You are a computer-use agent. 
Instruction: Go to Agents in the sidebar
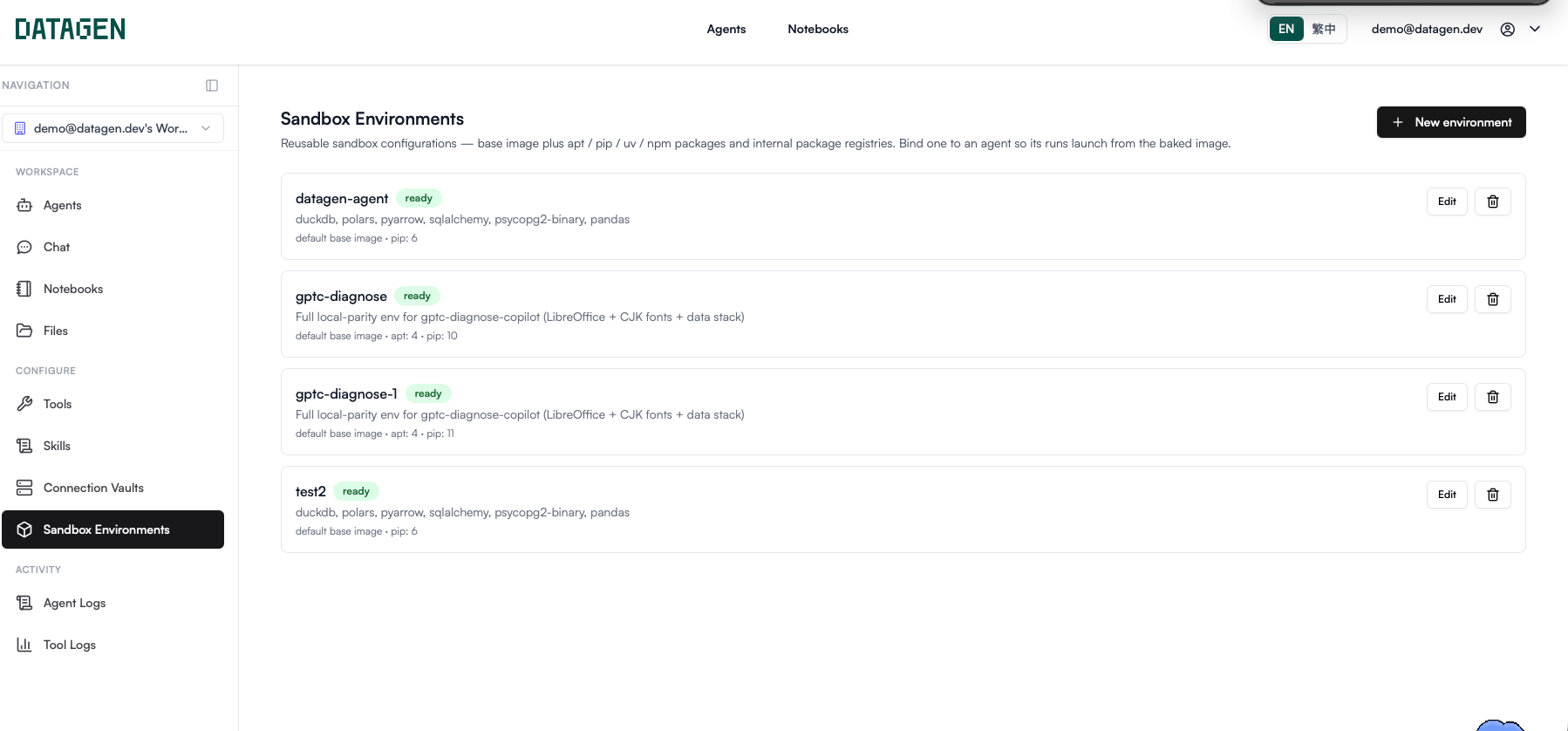pos(112,205)
